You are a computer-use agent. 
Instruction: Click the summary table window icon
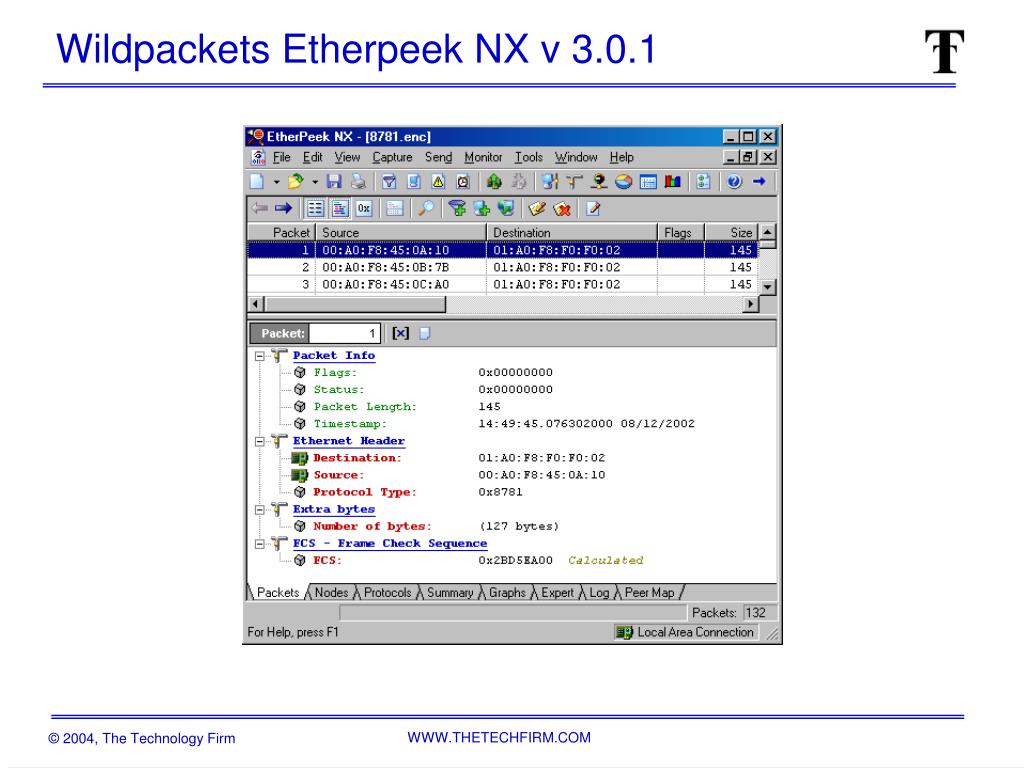click(x=648, y=182)
